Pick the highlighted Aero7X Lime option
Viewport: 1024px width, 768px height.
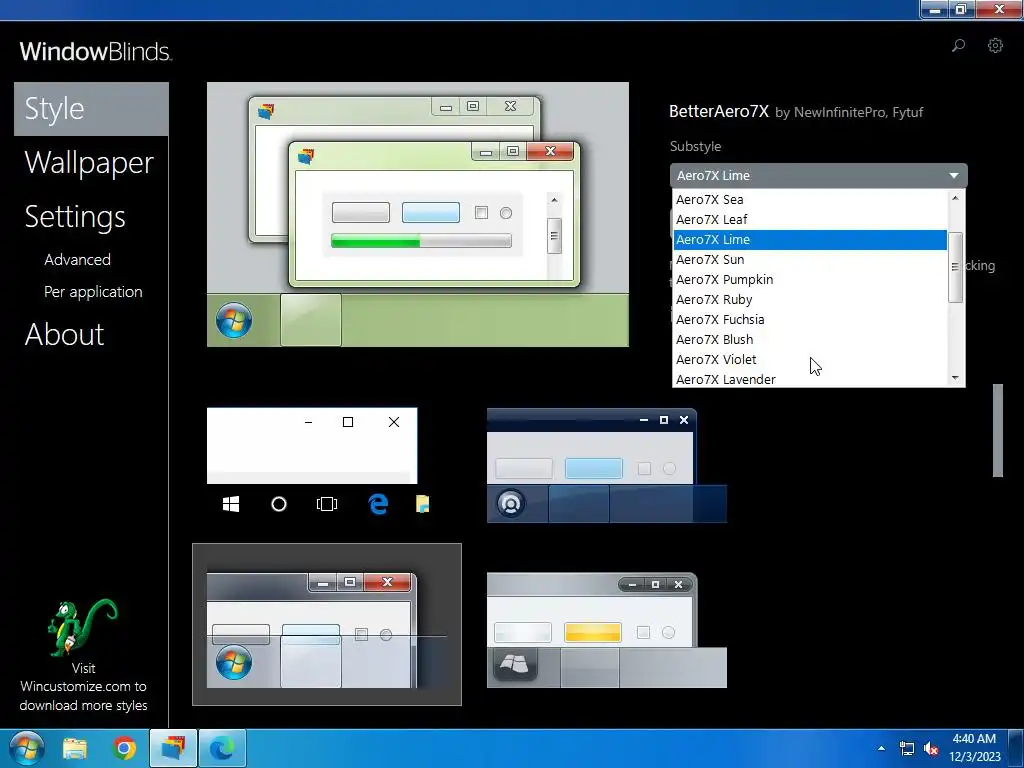click(810, 240)
